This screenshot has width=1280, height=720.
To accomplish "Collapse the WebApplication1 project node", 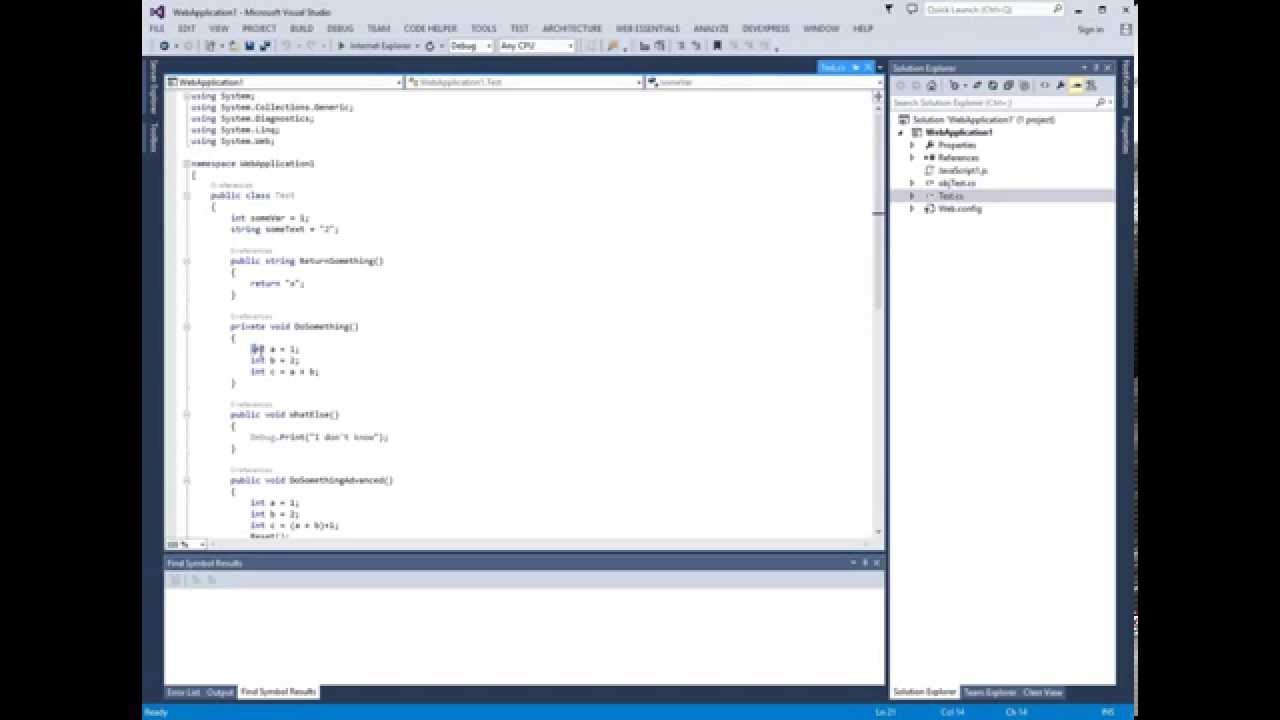I will tap(901, 132).
